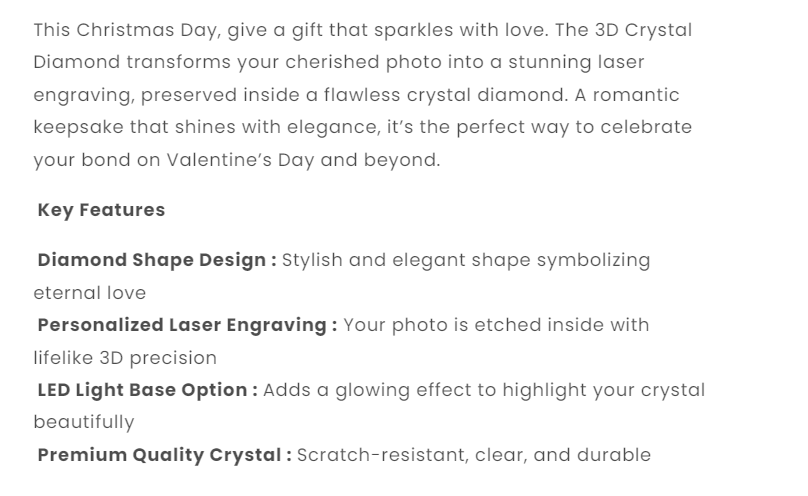Screen dimensions: 808x496
Task: Click "Your photo is etched inside with" text
Action: click(x=496, y=325)
